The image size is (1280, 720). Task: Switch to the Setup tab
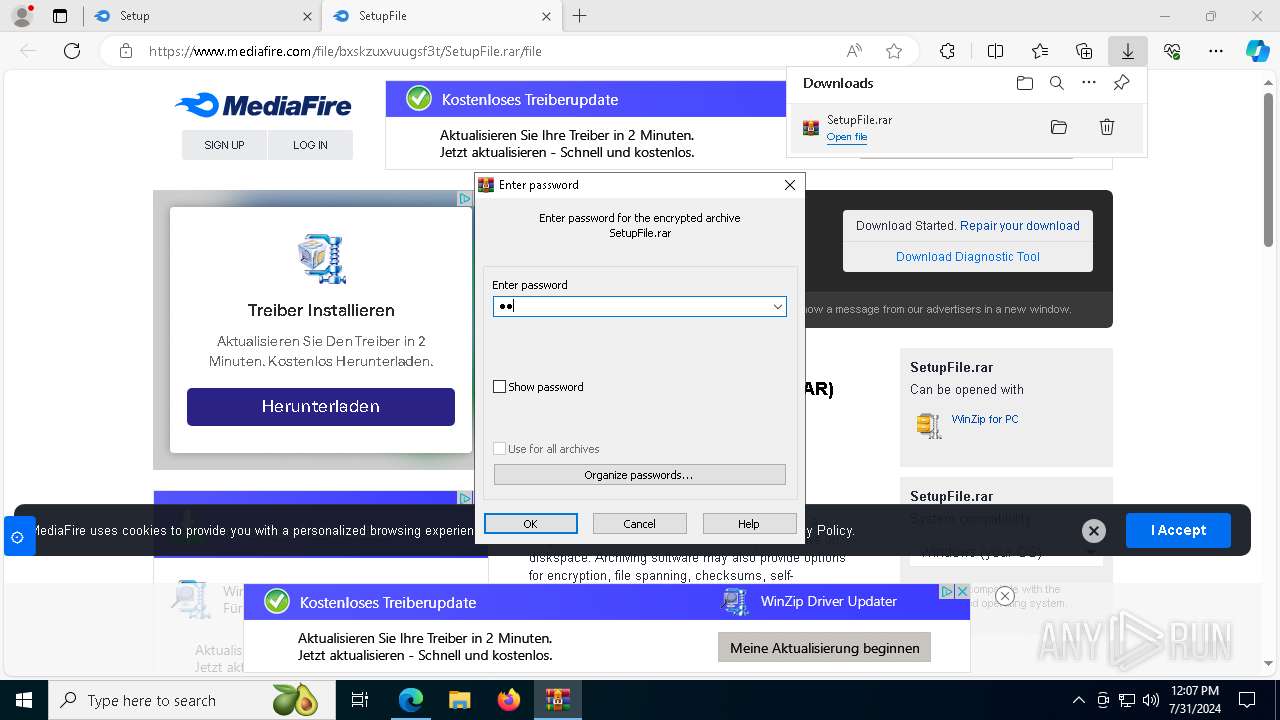(x=202, y=16)
